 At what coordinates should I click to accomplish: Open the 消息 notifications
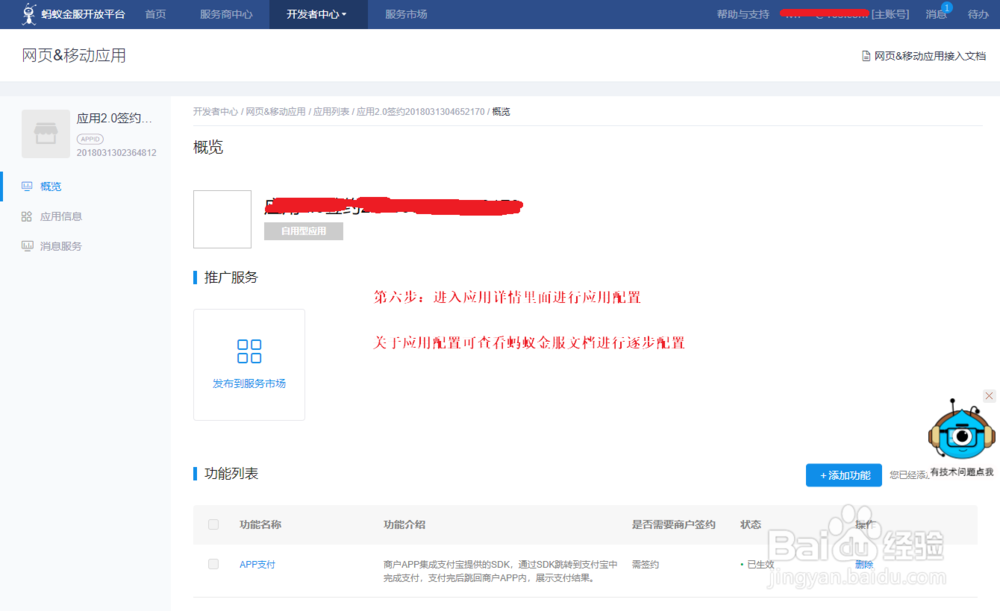pyautogui.click(x=936, y=14)
